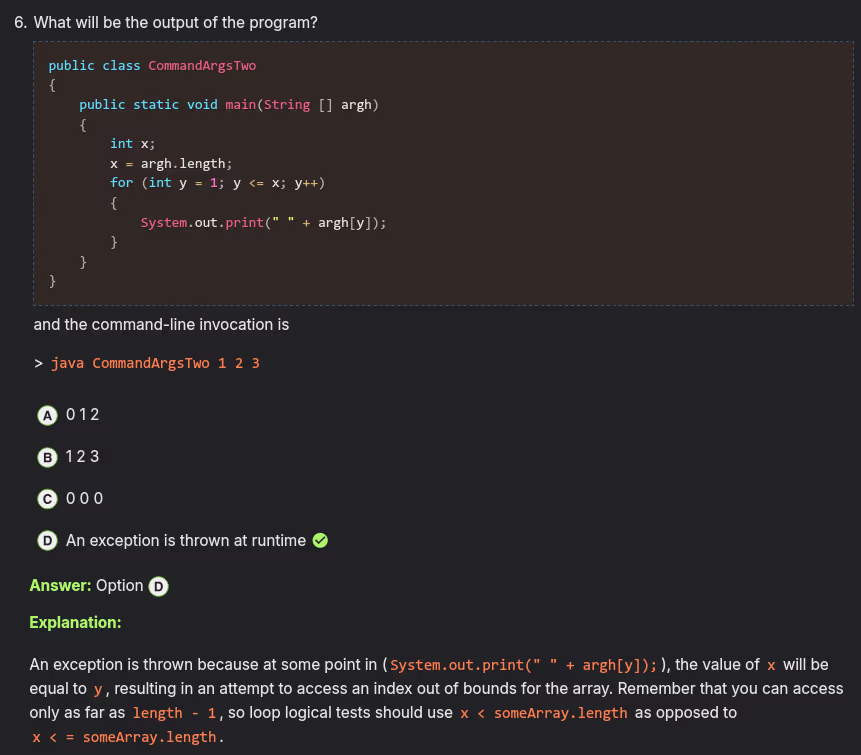Click 'An exception is thrown at runtime' text
The height and width of the screenshot is (755, 861).
tap(186, 541)
